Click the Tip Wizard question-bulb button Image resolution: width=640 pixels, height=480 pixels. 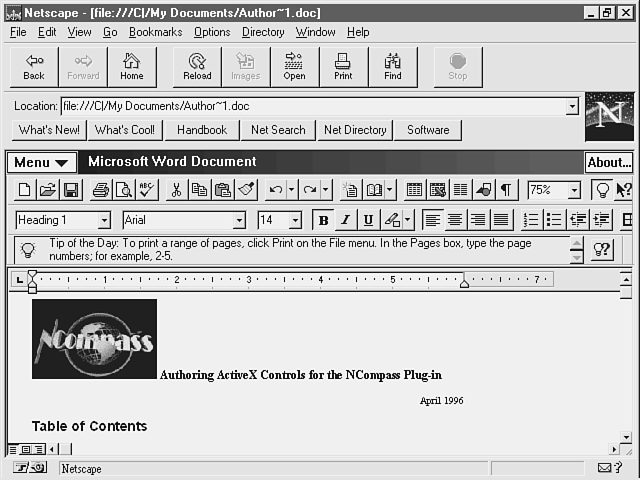(x=602, y=249)
